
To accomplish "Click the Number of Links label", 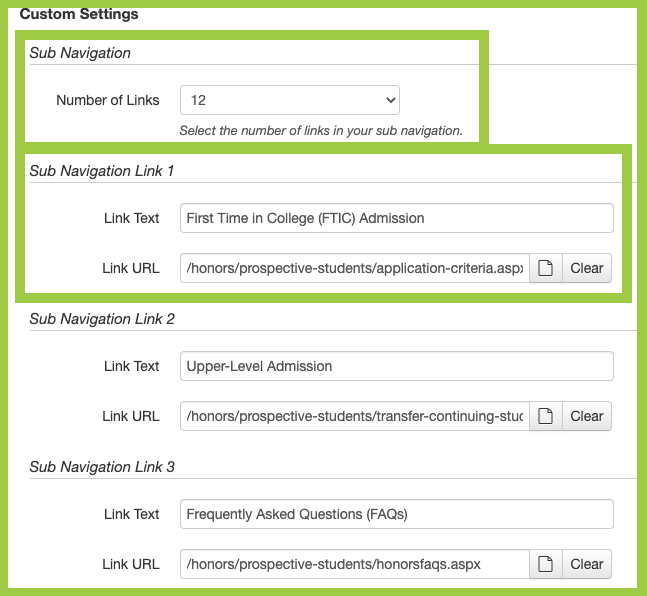I will coord(108,100).
